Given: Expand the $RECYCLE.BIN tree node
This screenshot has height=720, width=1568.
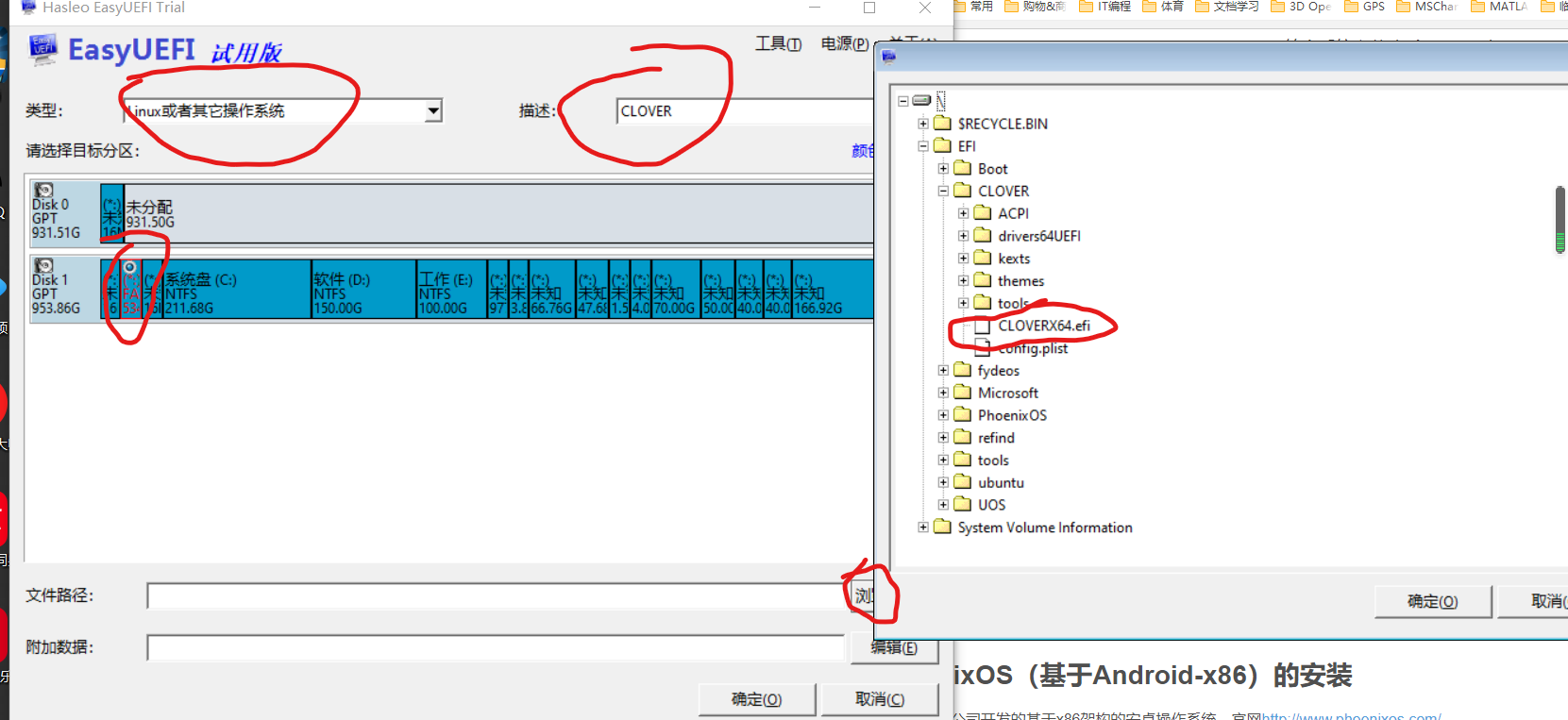Looking at the screenshot, I should pyautogui.click(x=923, y=124).
